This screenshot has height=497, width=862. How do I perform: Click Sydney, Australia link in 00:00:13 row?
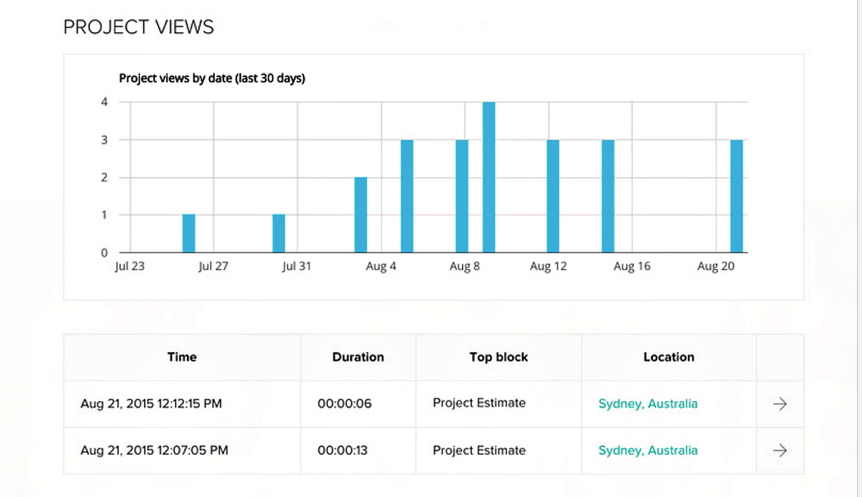[648, 450]
